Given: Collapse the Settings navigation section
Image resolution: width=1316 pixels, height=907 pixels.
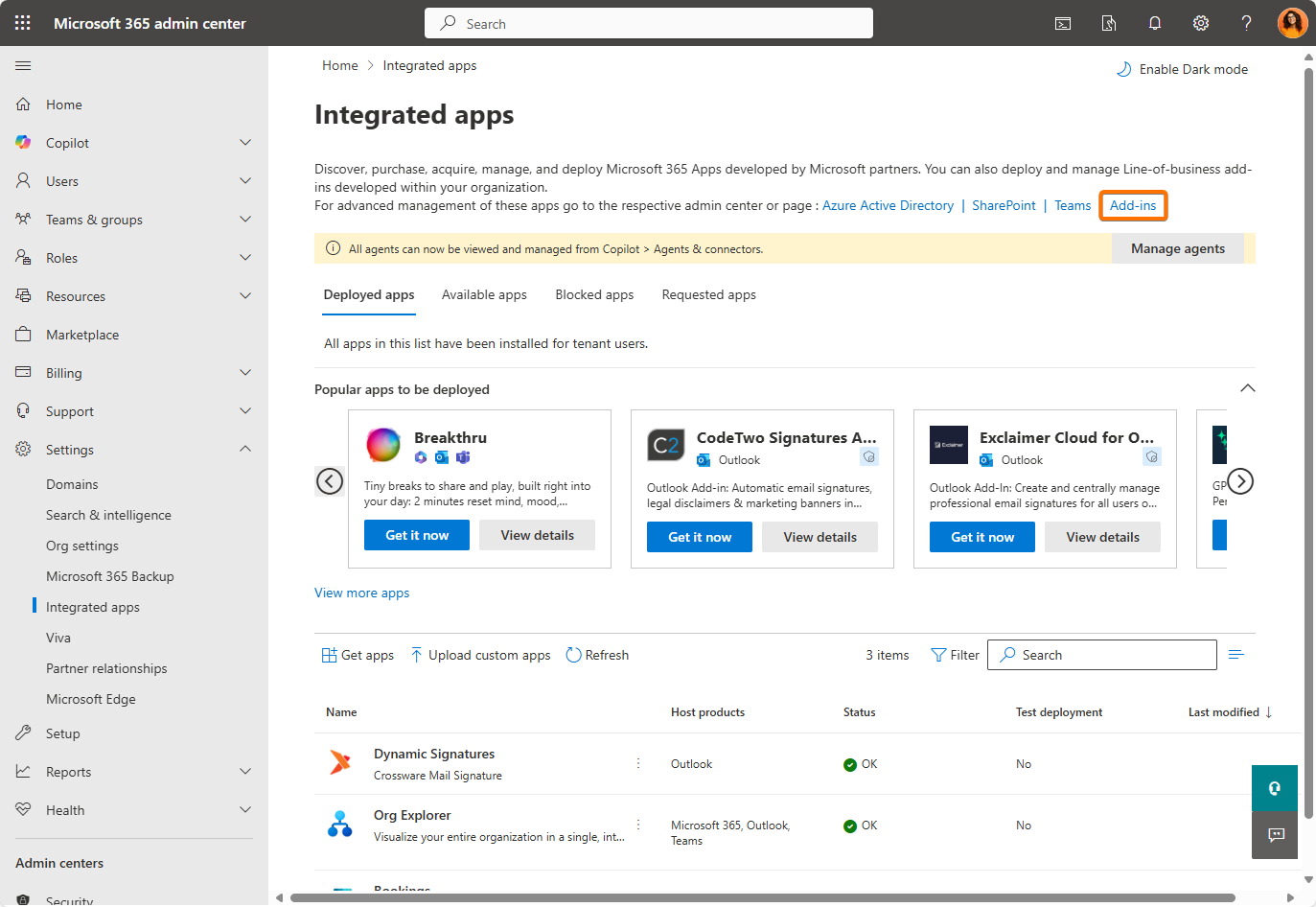Looking at the screenshot, I should pyautogui.click(x=245, y=449).
